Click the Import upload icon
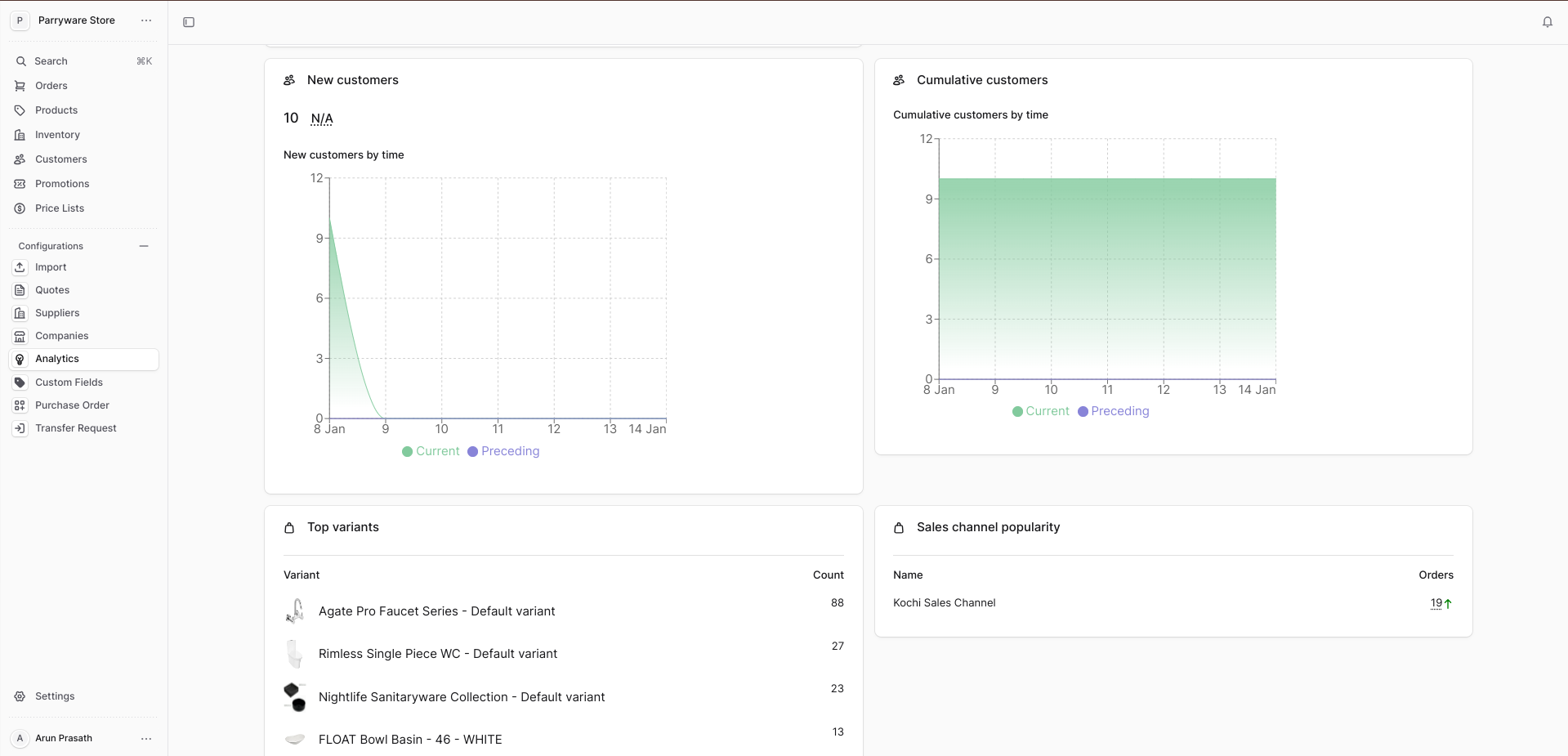Image resolution: width=1568 pixels, height=756 pixels. click(20, 267)
